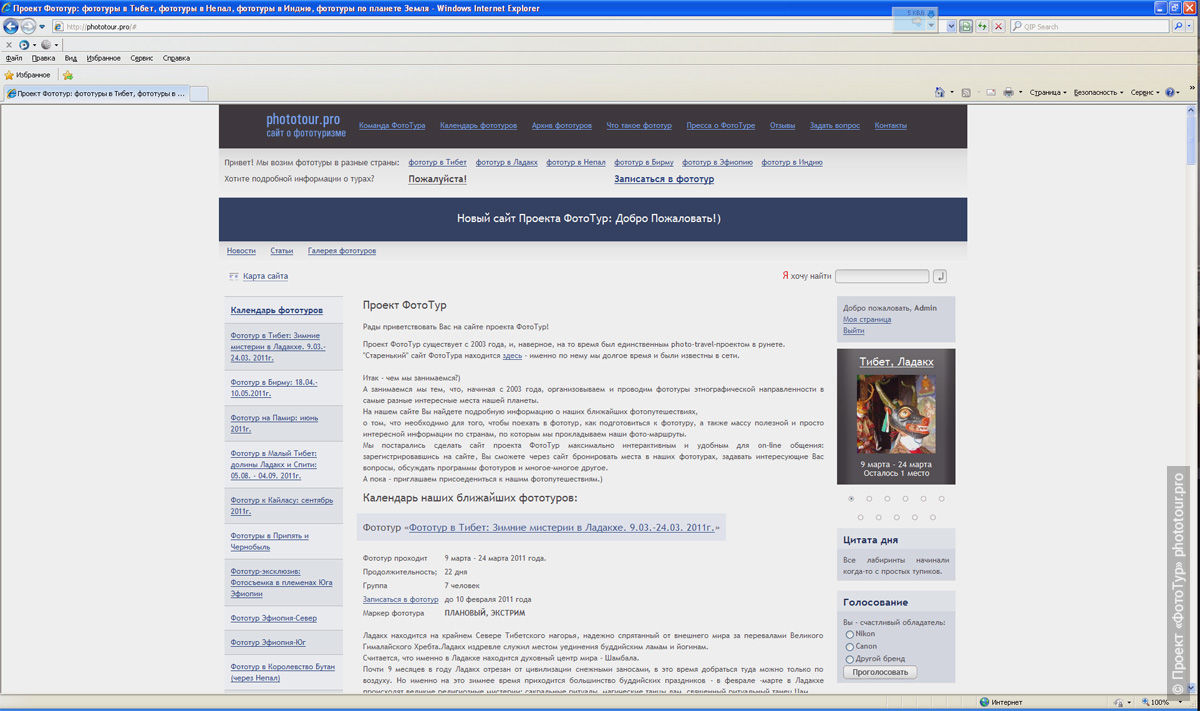Click the gray globe toolbar icon

pyautogui.click(x=46, y=45)
